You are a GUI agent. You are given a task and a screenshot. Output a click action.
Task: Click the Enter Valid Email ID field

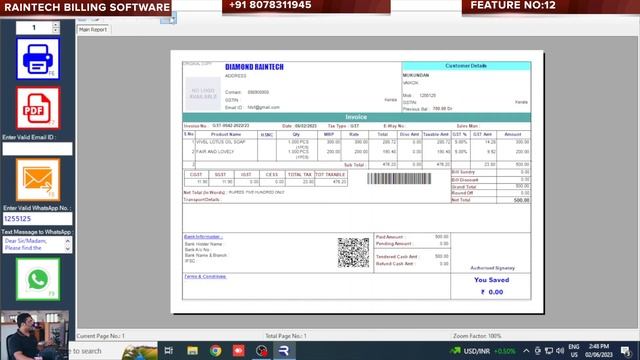coord(37,149)
